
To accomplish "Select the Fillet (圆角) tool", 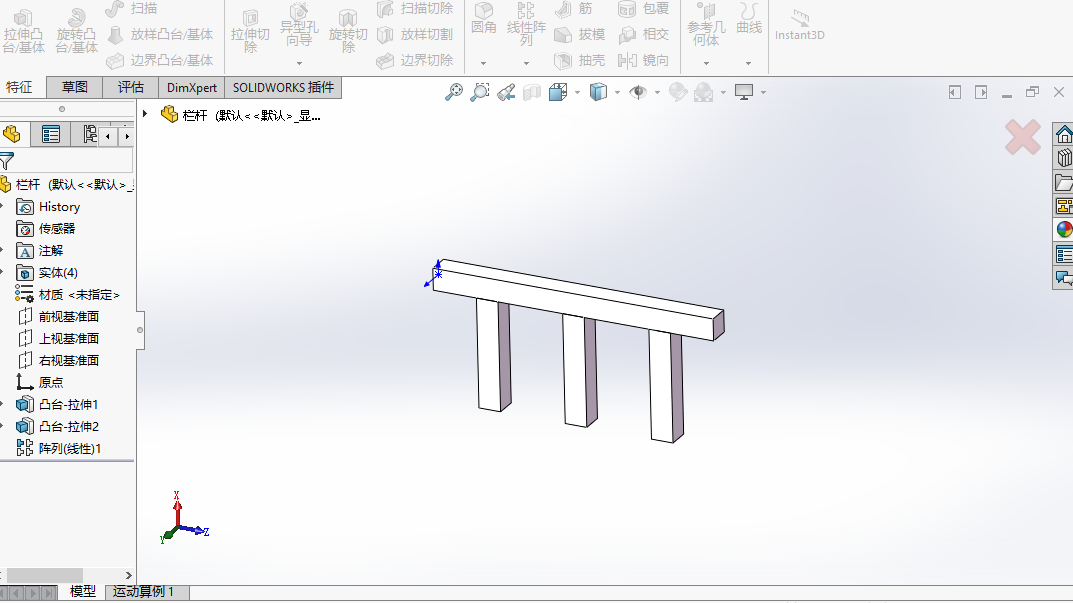I will pyautogui.click(x=484, y=19).
